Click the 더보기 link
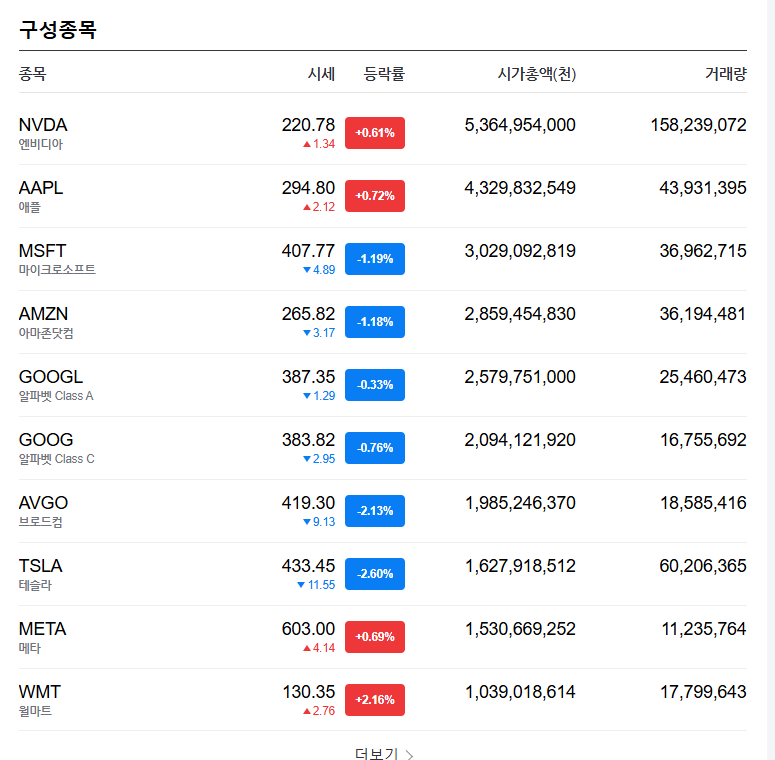Image resolution: width=775 pixels, height=760 pixels. pyautogui.click(x=377, y=754)
